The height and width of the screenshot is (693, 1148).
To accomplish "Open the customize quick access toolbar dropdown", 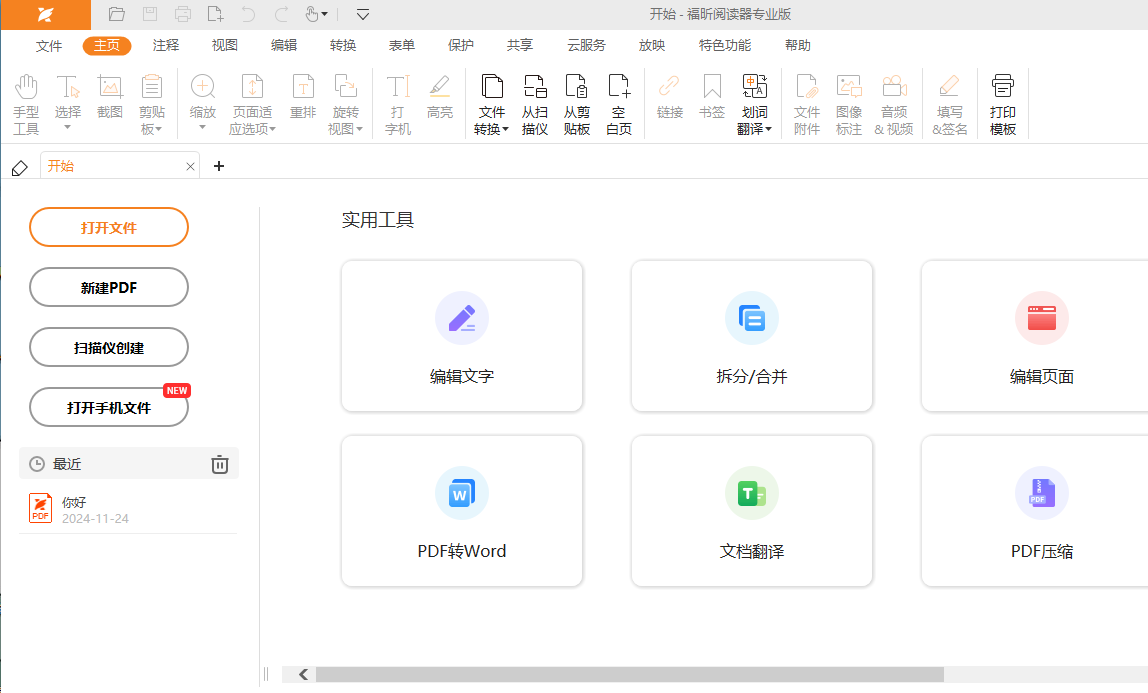I will (363, 14).
